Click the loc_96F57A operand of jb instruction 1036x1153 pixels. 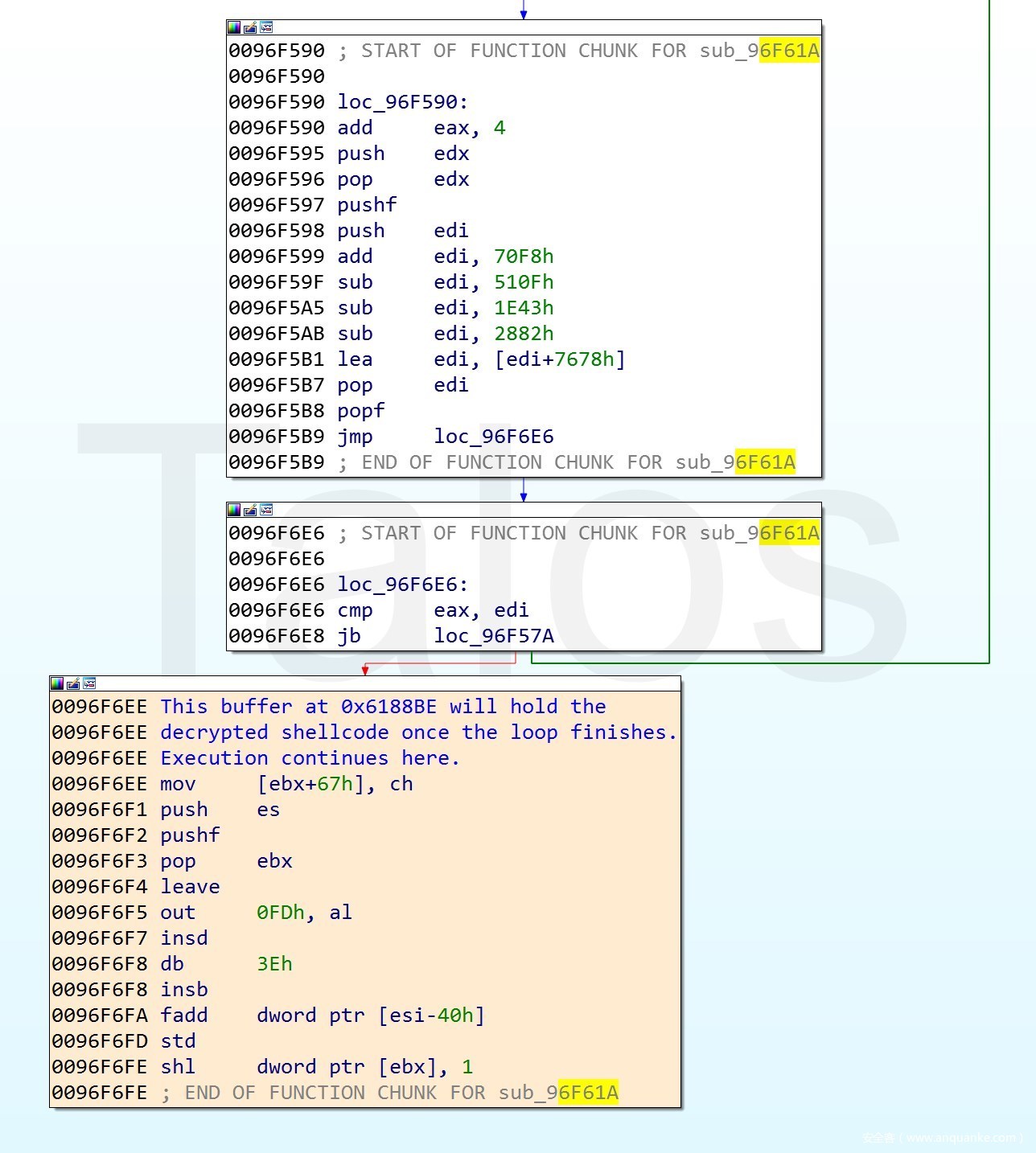(493, 636)
